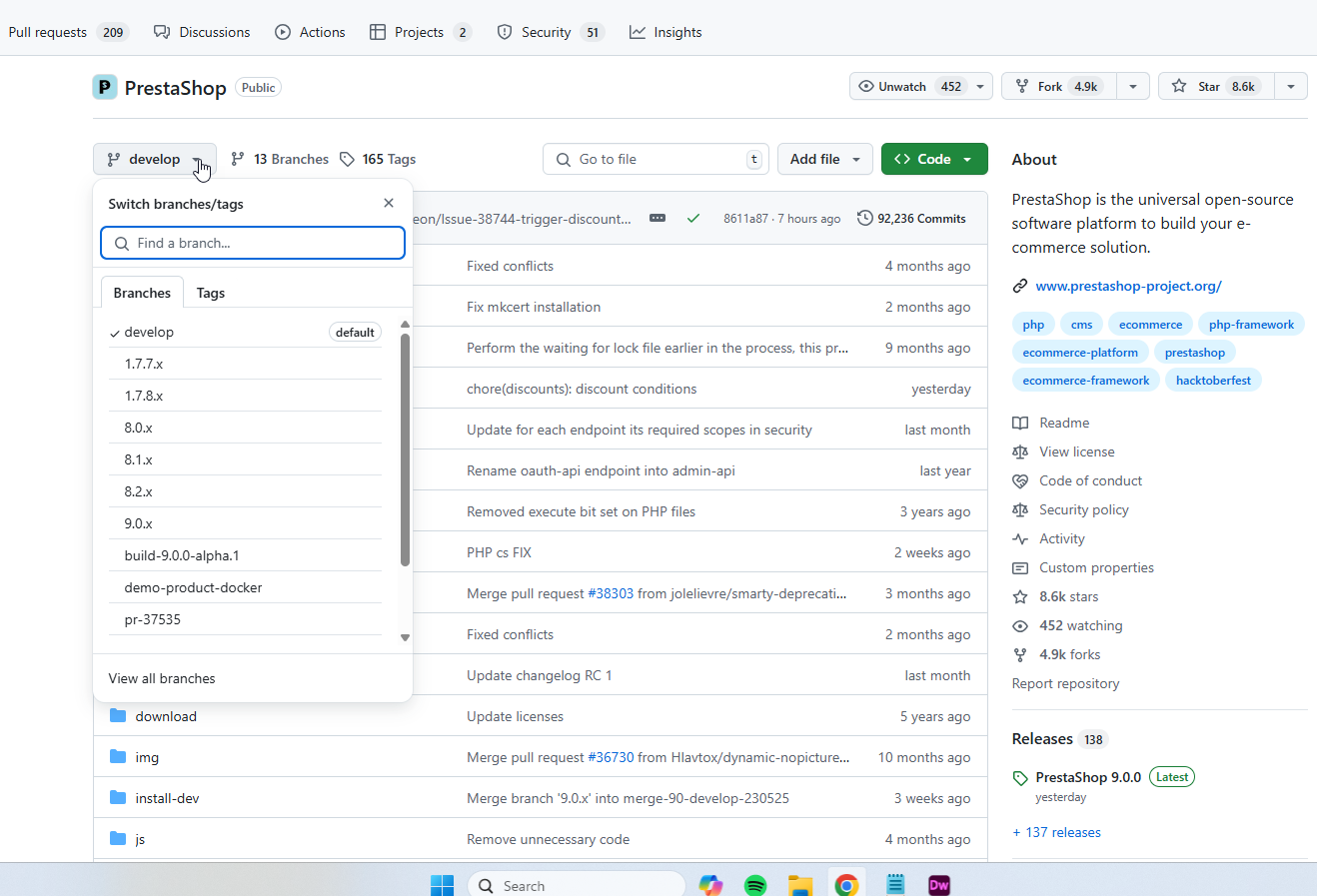This screenshot has height=896, width=1317.
Task: Click the Code of conduct heart icon
Action: pyautogui.click(x=1020, y=480)
